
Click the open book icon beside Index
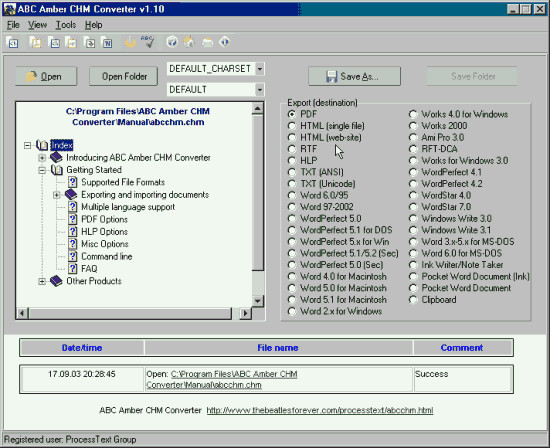point(42,145)
